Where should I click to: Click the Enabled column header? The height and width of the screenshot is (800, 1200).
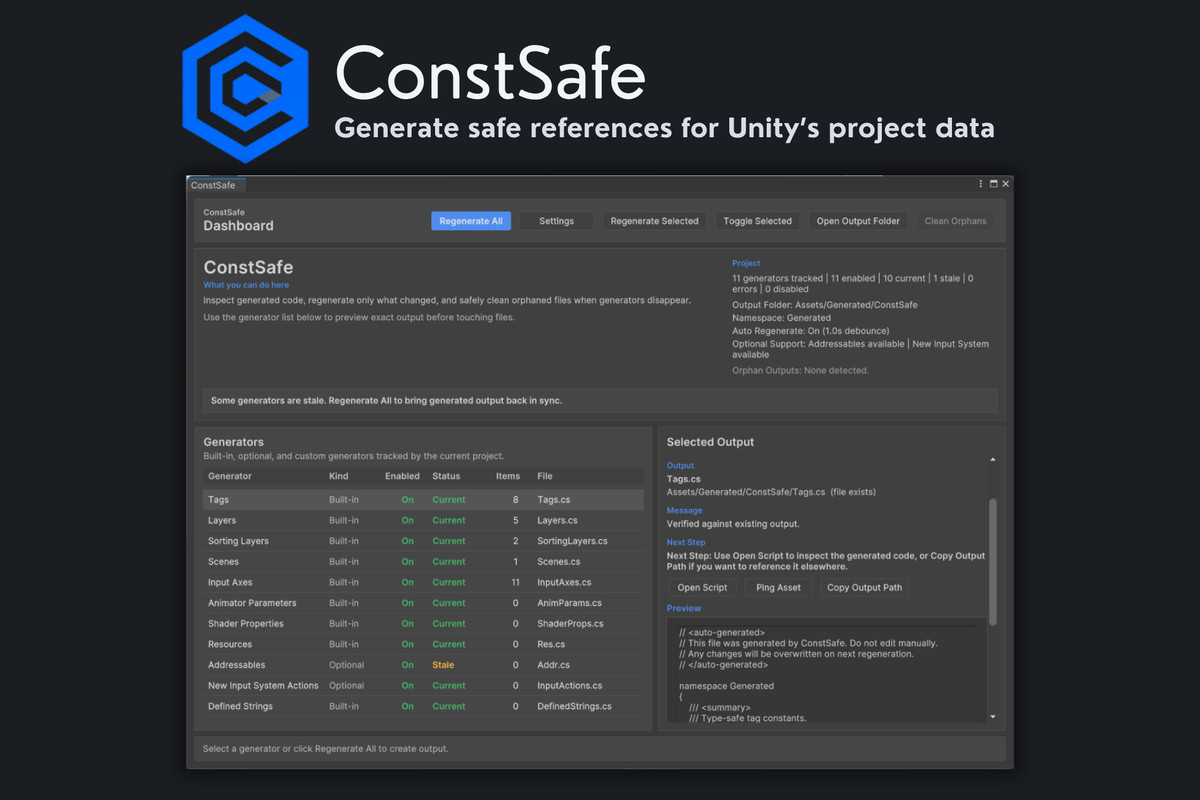pos(402,476)
